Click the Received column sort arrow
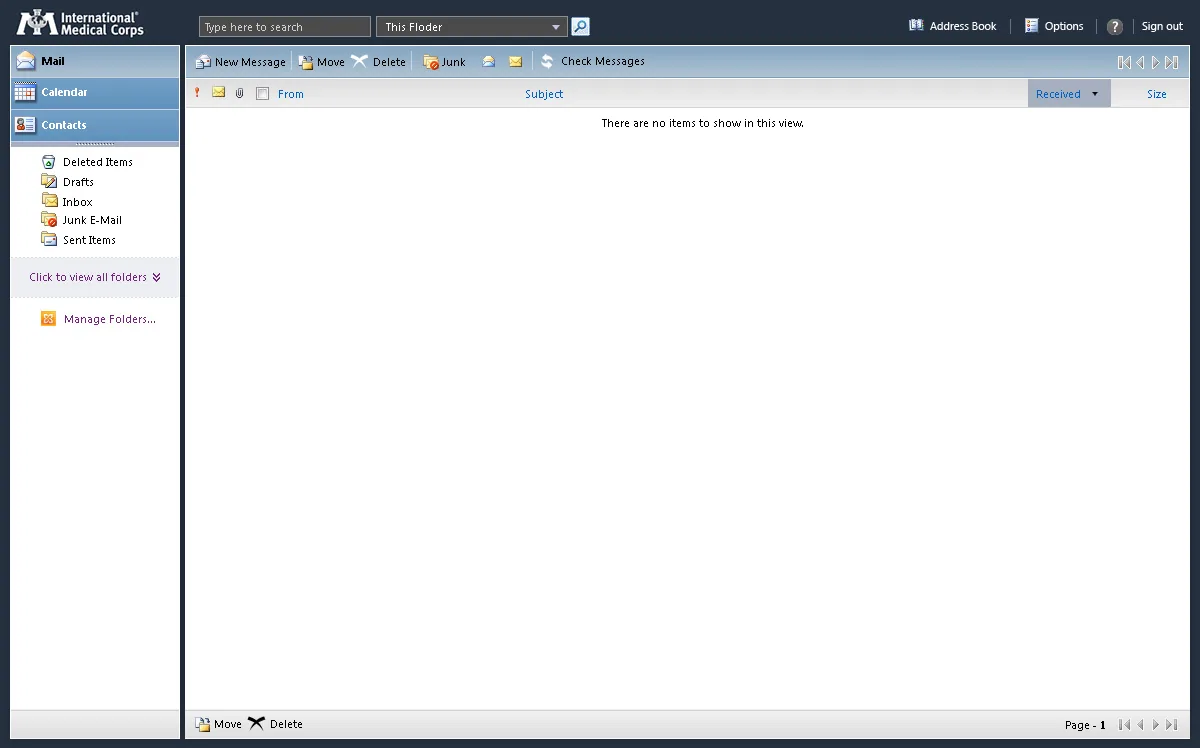 pos(1095,94)
